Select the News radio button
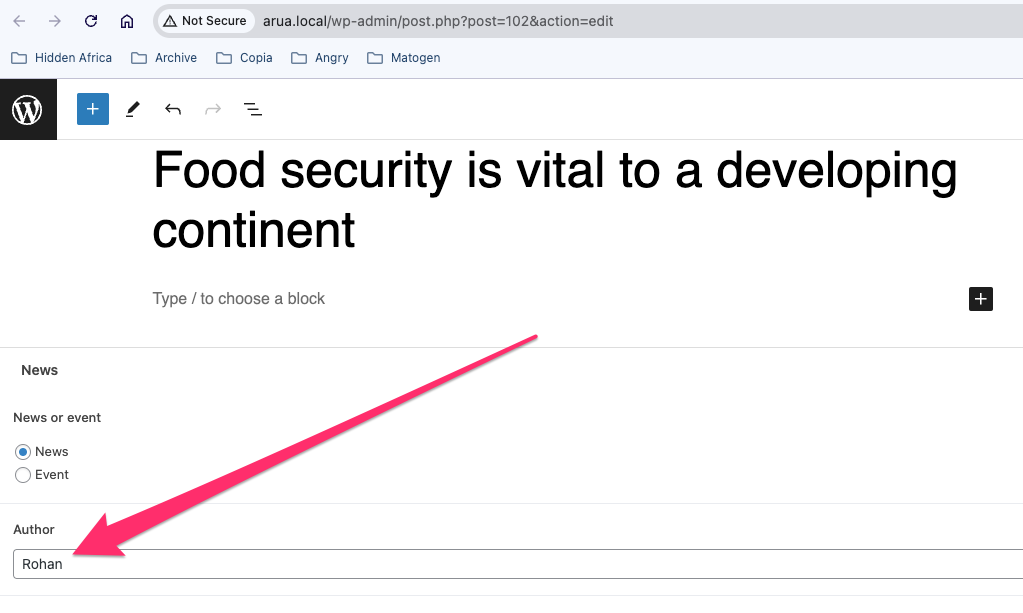 (24, 452)
